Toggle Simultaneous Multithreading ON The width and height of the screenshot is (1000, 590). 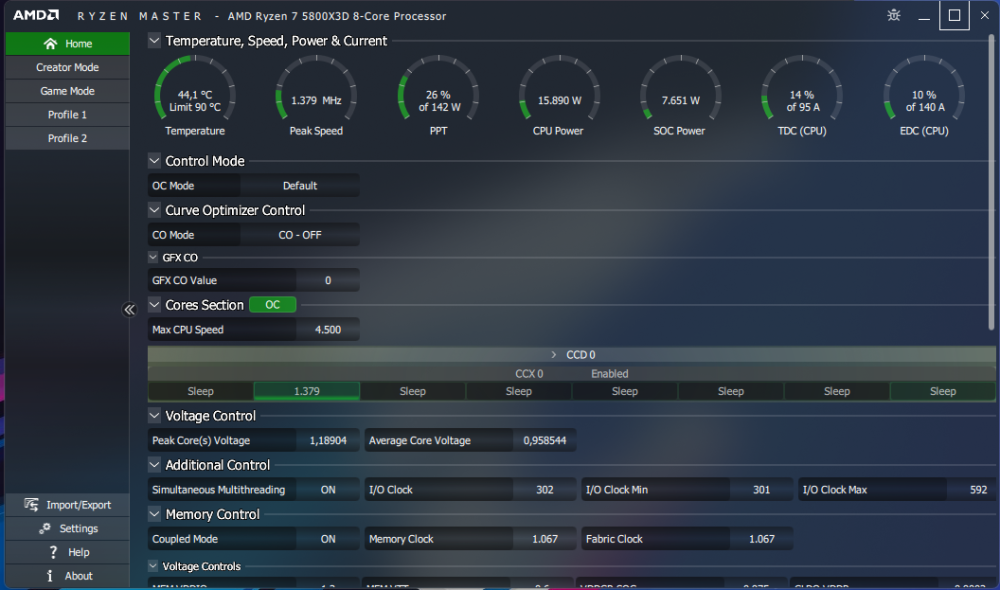coord(328,490)
